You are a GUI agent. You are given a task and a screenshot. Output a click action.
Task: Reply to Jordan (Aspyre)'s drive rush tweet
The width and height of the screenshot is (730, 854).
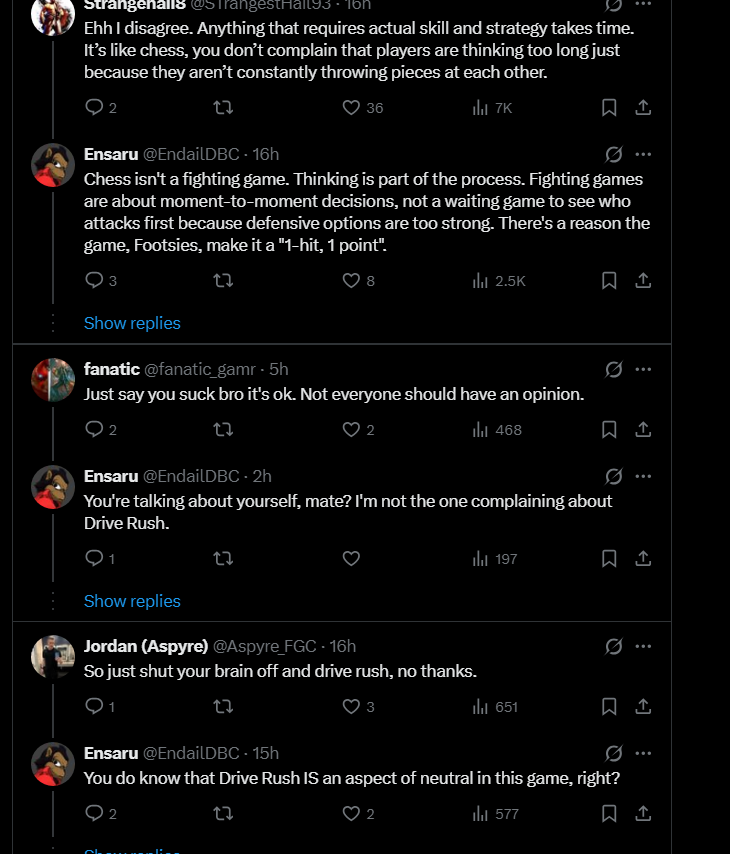click(x=94, y=706)
